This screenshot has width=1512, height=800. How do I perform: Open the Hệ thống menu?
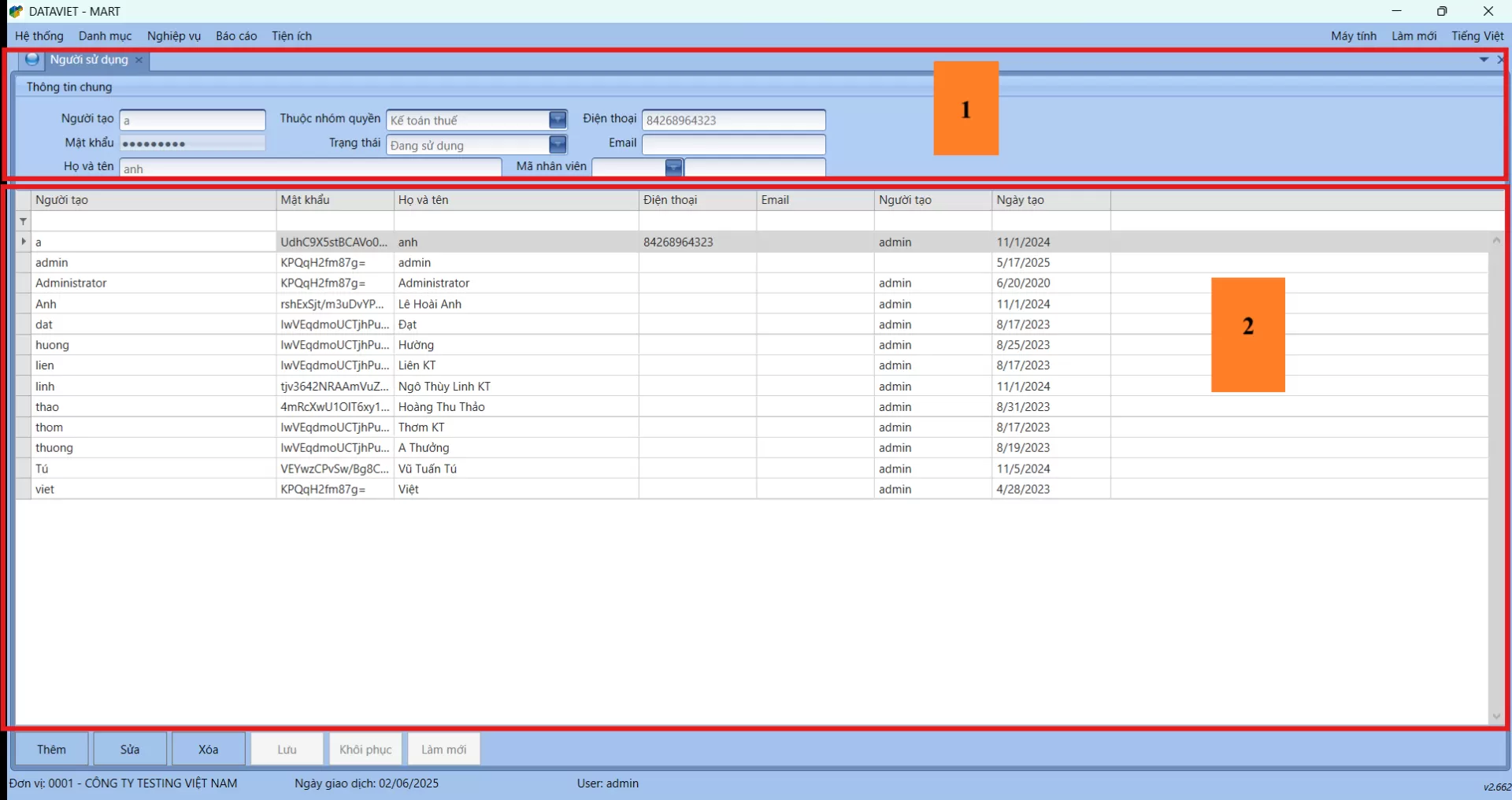point(39,36)
